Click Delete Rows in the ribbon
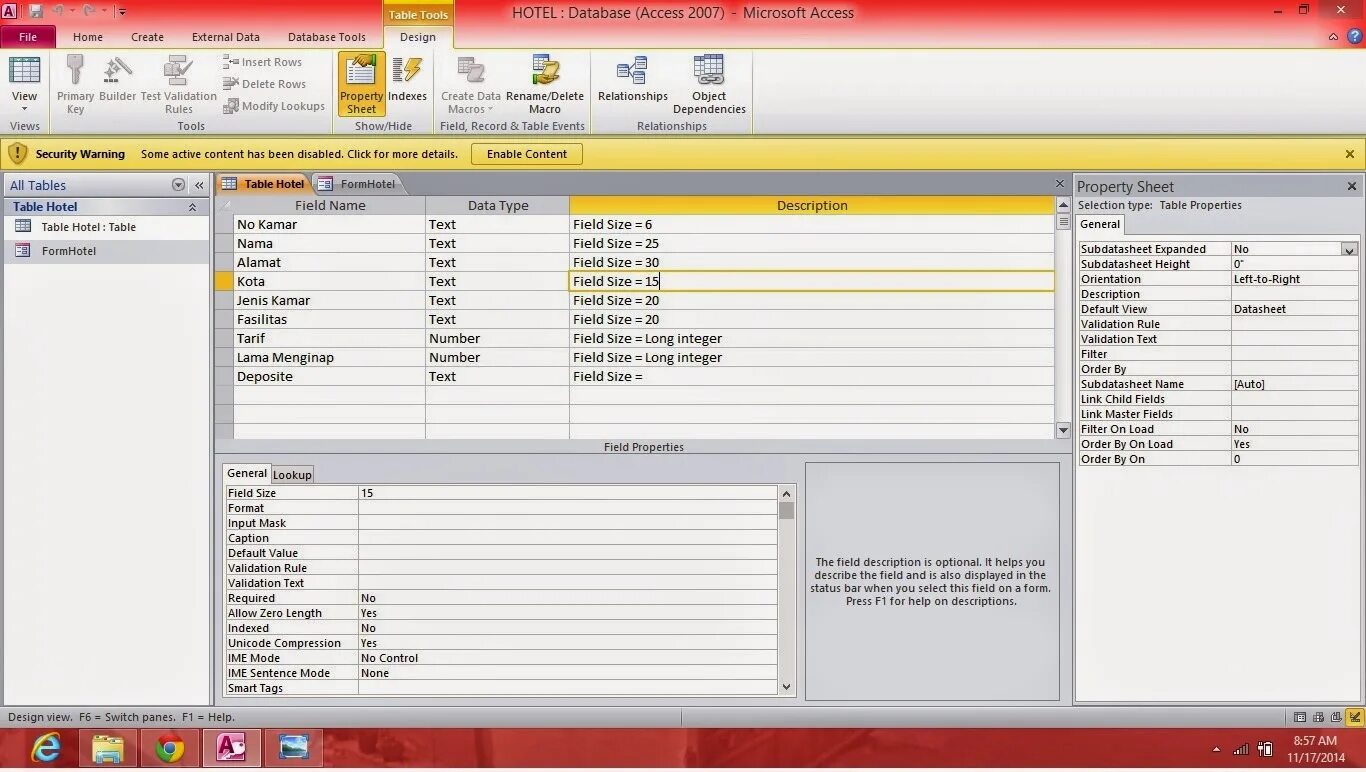The width and height of the screenshot is (1366, 772). pyautogui.click(x=265, y=84)
